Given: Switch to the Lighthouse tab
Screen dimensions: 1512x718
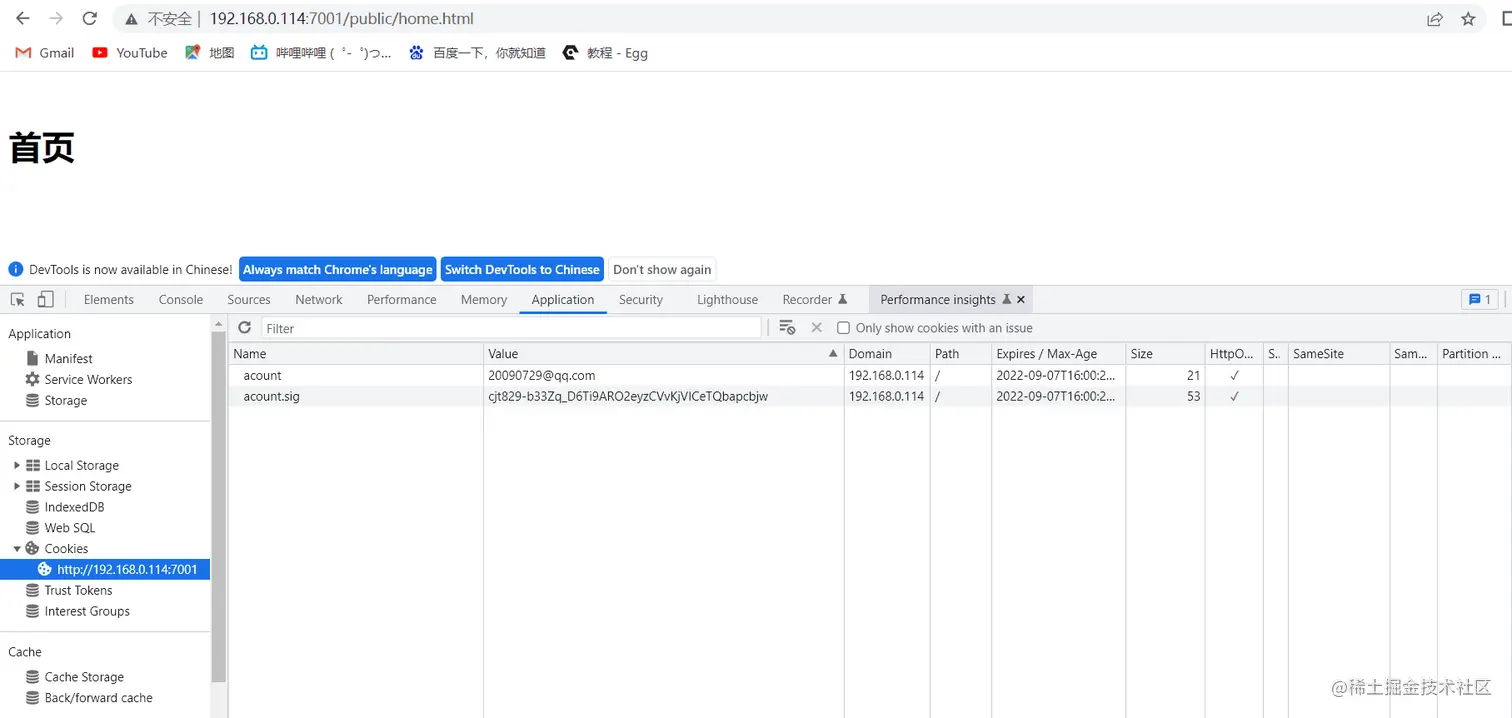Looking at the screenshot, I should [x=727, y=299].
